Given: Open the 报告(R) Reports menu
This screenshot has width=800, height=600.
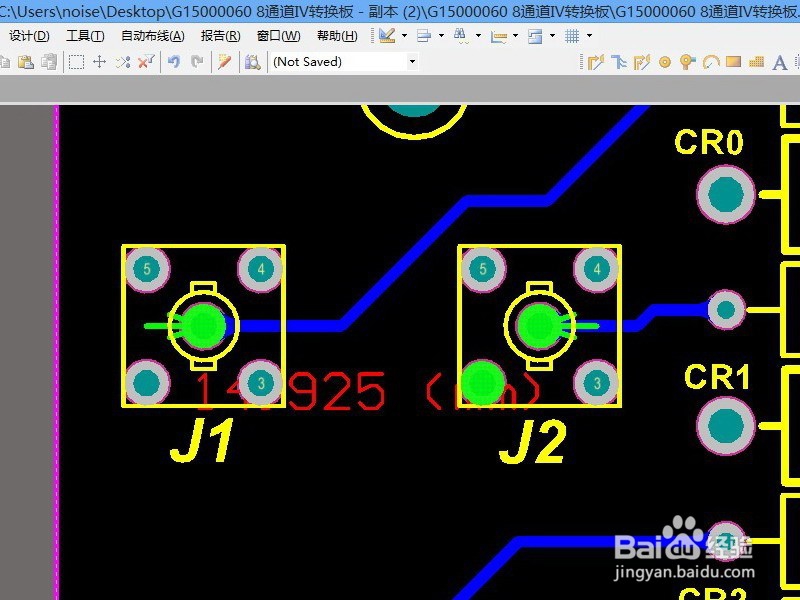Looking at the screenshot, I should click(x=220, y=36).
